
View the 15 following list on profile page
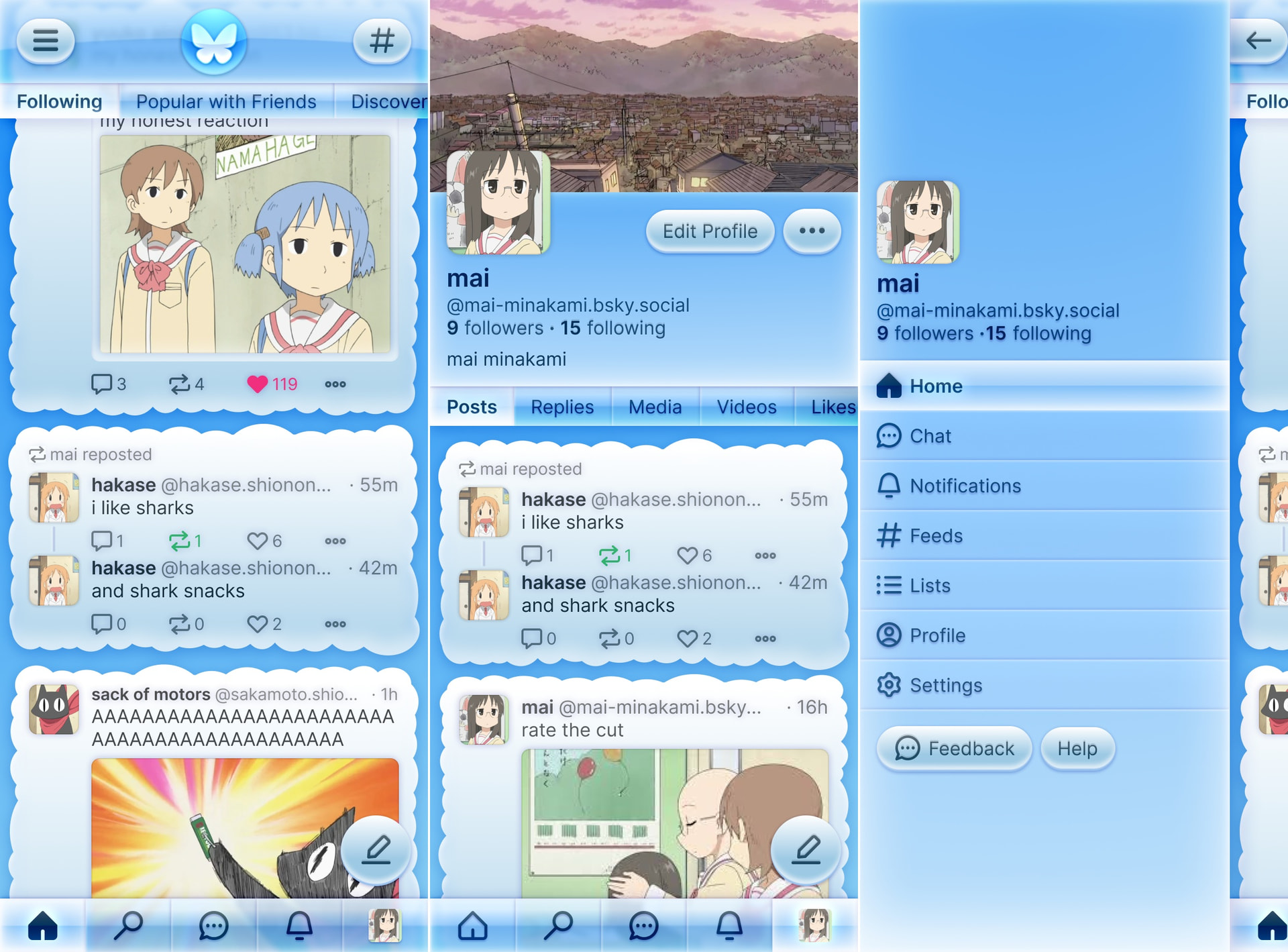[613, 328]
